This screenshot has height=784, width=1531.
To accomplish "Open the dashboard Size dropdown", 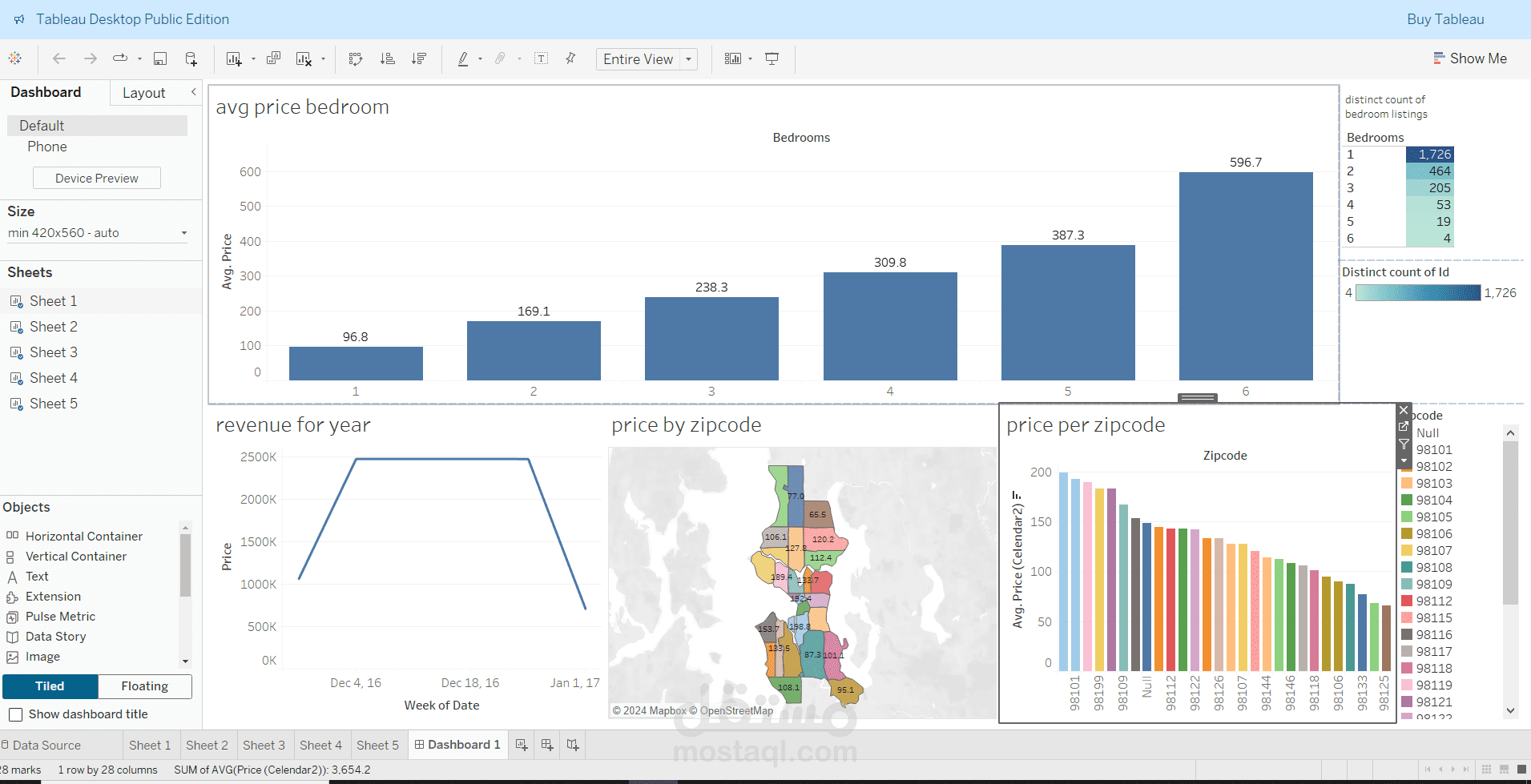I will point(98,233).
